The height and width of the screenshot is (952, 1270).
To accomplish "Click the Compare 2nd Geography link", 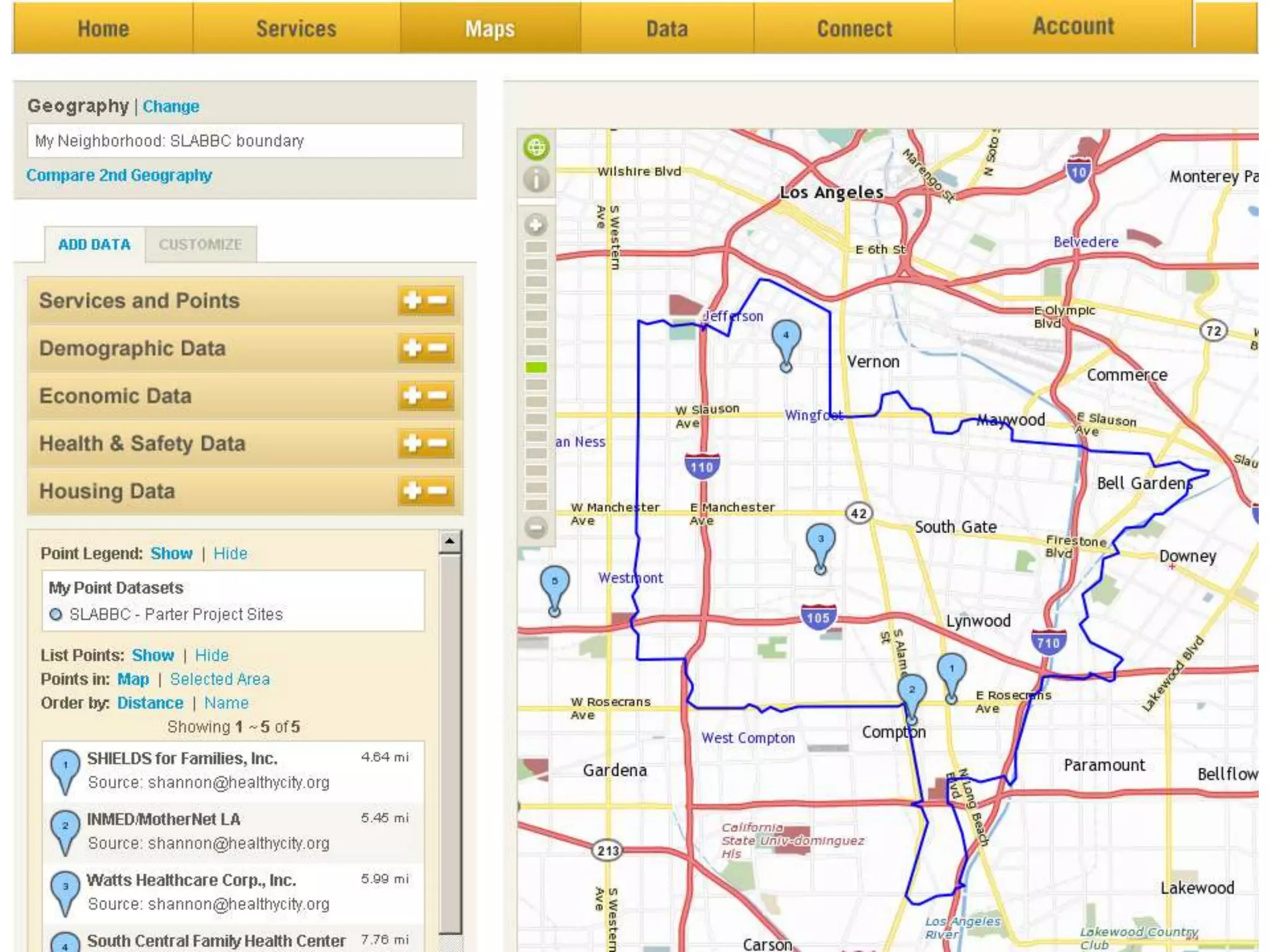I will (x=119, y=175).
